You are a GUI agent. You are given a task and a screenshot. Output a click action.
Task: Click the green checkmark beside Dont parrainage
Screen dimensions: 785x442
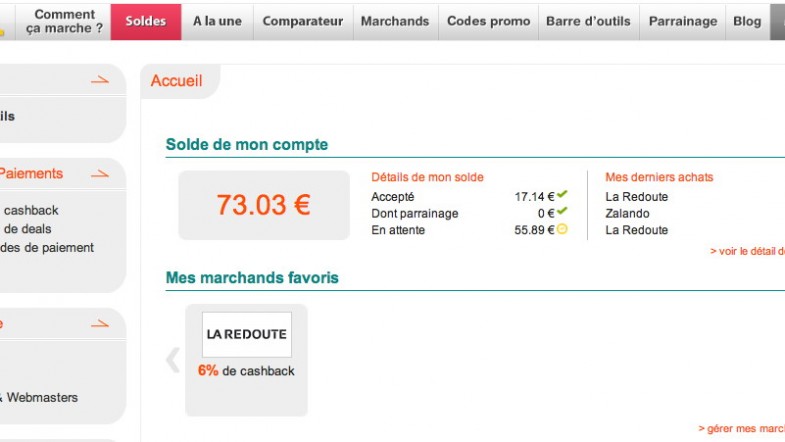pyautogui.click(x=562, y=211)
